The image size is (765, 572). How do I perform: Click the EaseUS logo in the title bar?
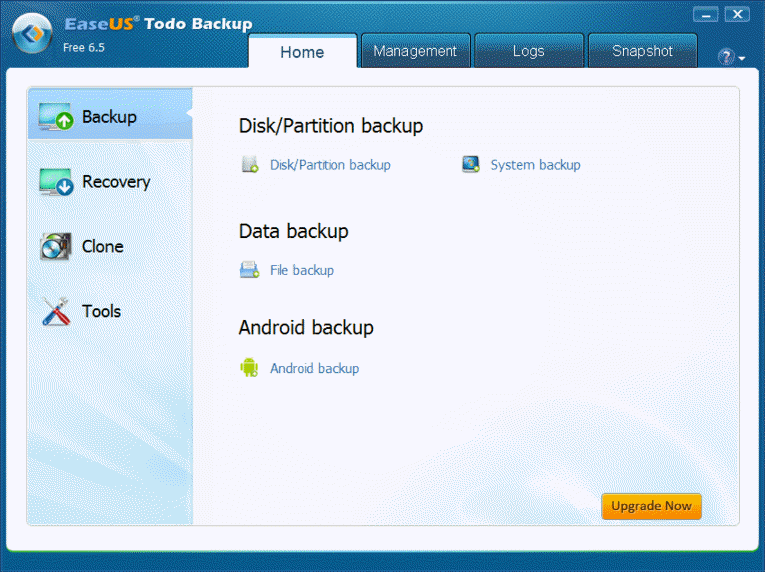pos(33,33)
